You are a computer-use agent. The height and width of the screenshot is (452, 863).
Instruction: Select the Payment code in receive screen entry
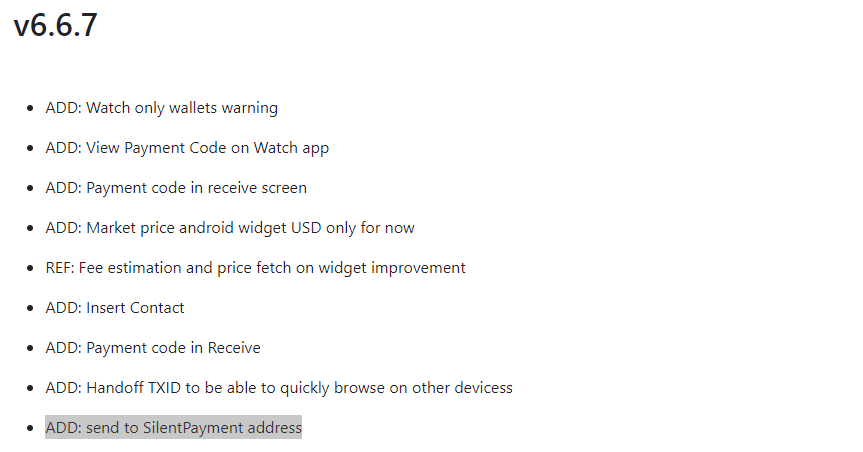[176, 188]
